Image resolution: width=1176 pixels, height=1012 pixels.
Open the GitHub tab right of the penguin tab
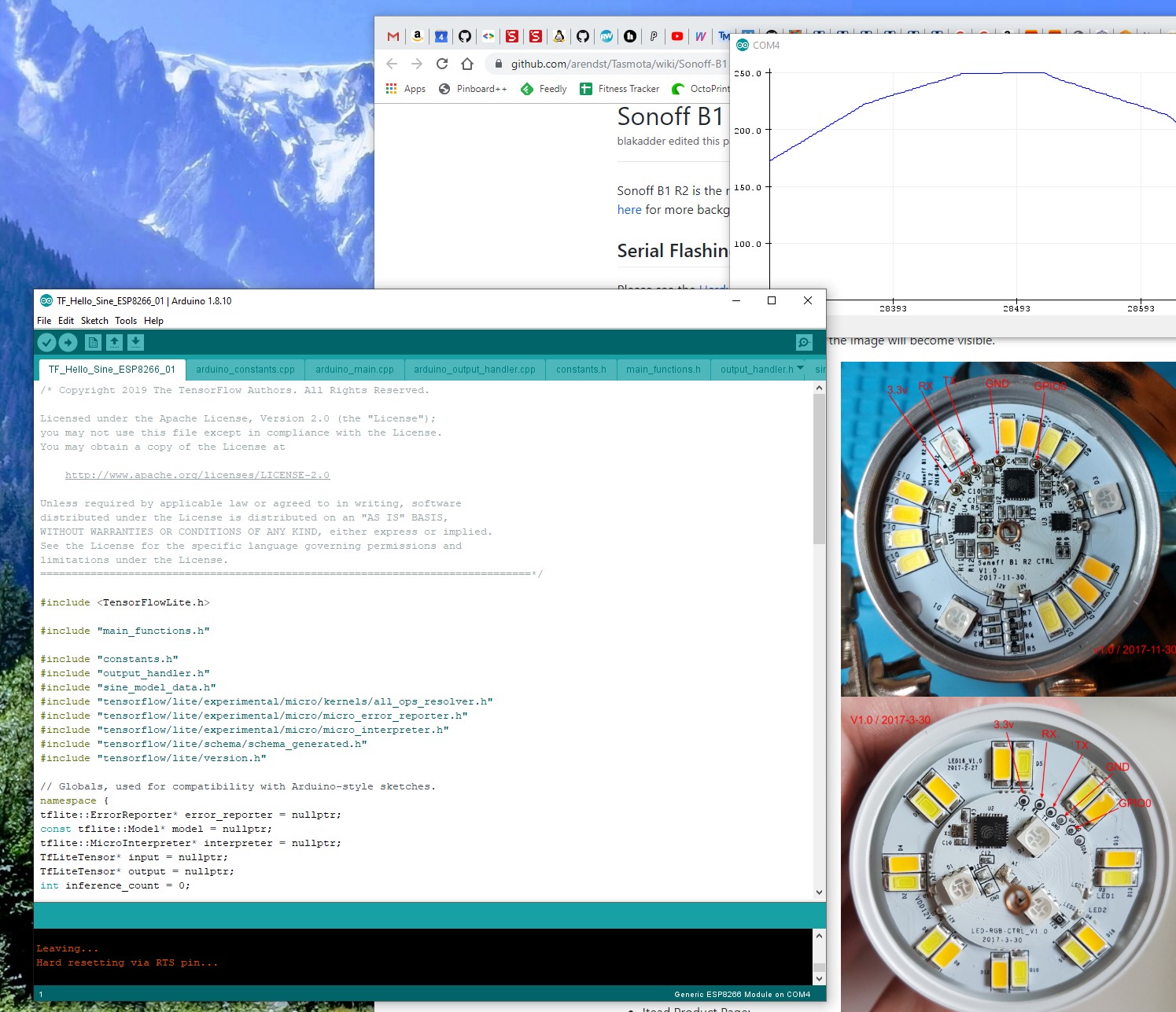(583, 36)
